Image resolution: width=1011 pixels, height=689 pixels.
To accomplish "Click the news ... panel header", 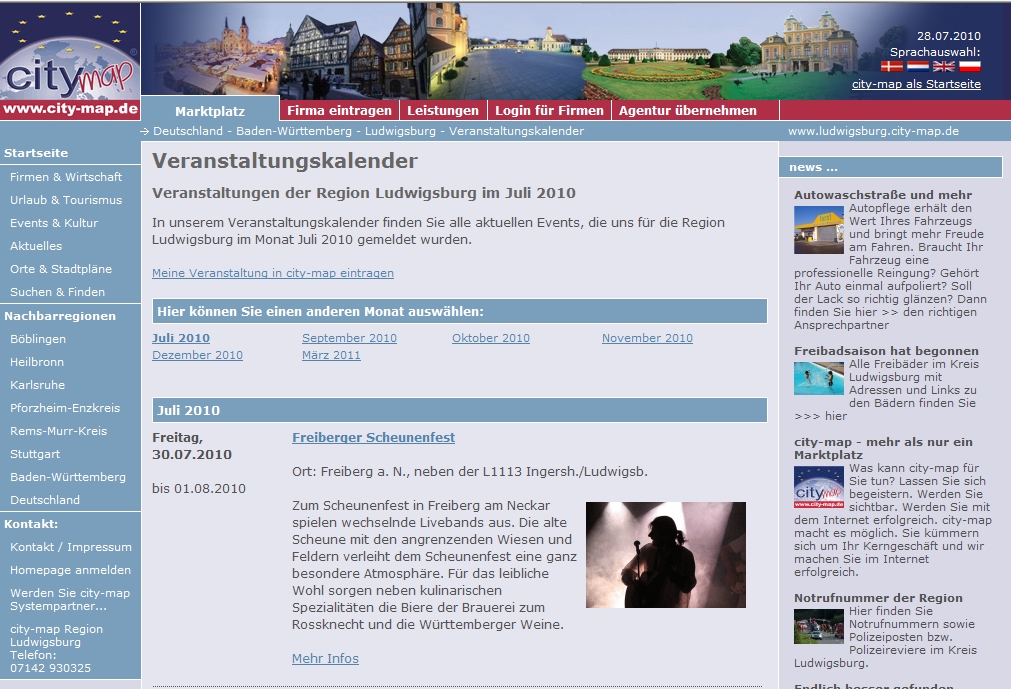I will click(890, 168).
